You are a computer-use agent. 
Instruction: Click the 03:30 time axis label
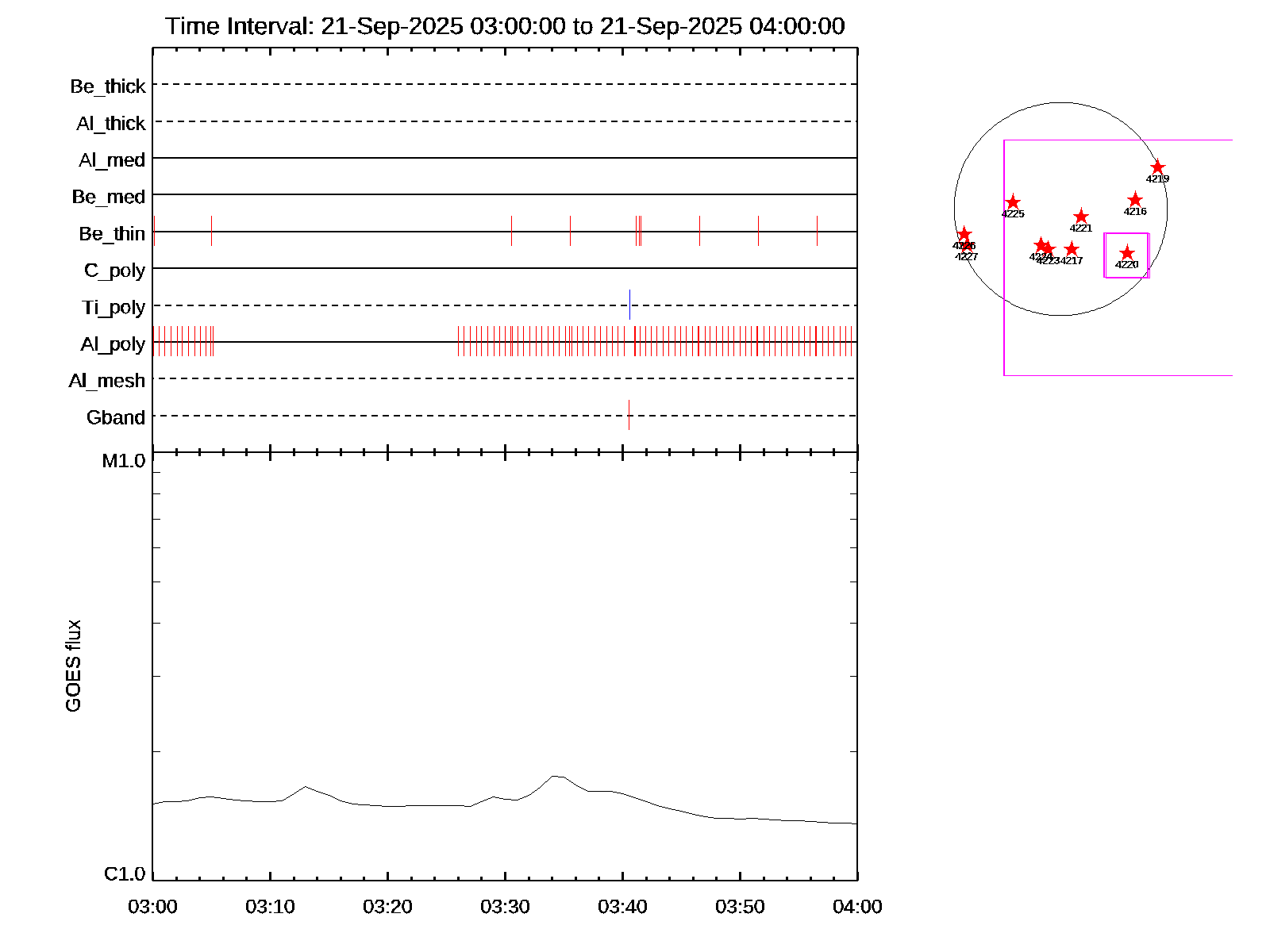(x=505, y=907)
